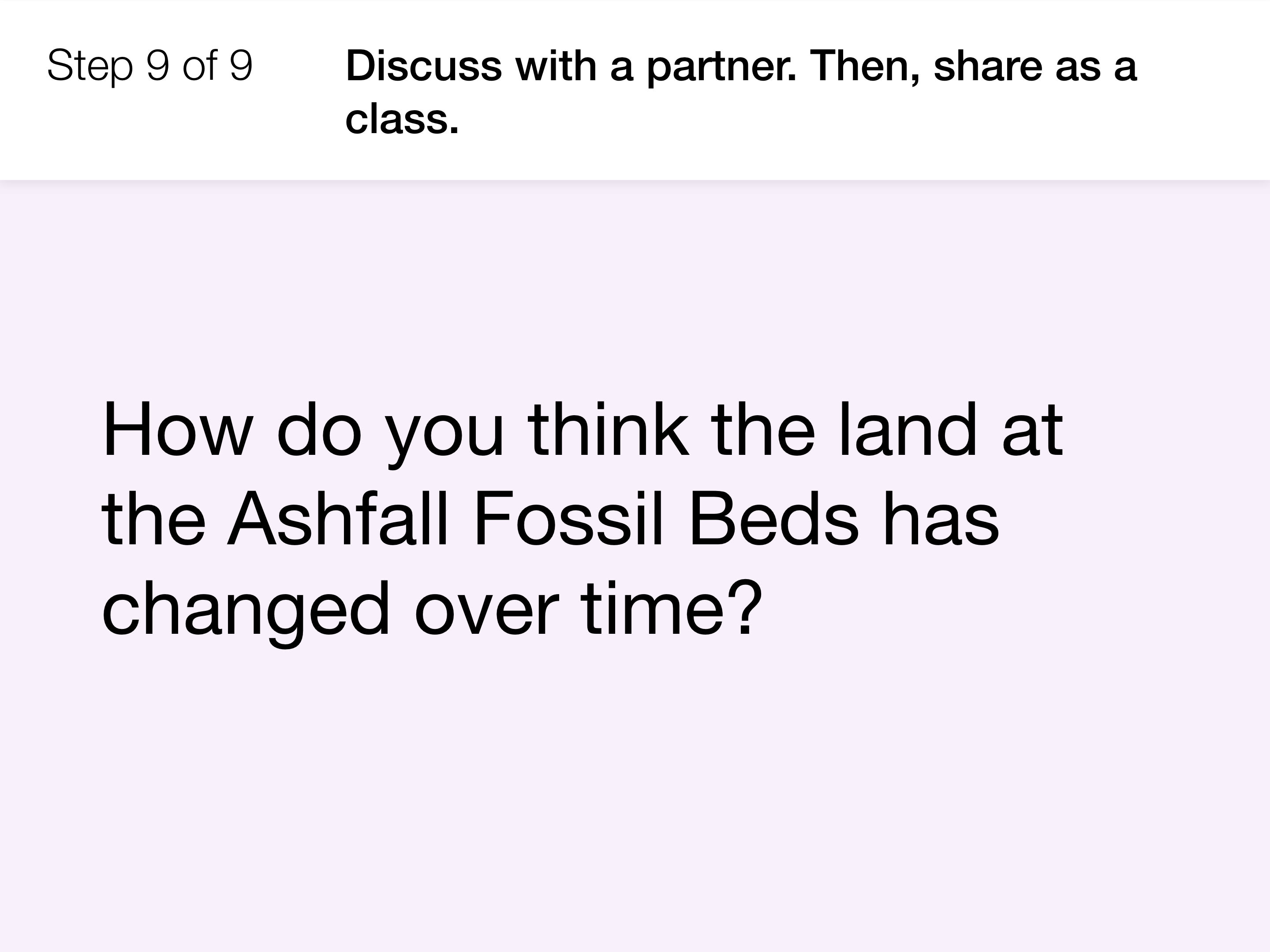Click the word 'class.' in the header
1270x952 pixels.
coord(402,119)
